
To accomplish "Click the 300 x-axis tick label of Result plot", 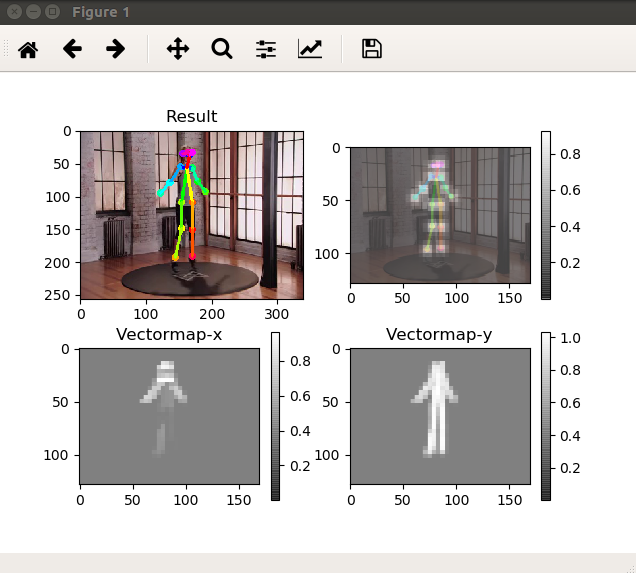I will 277,314.
